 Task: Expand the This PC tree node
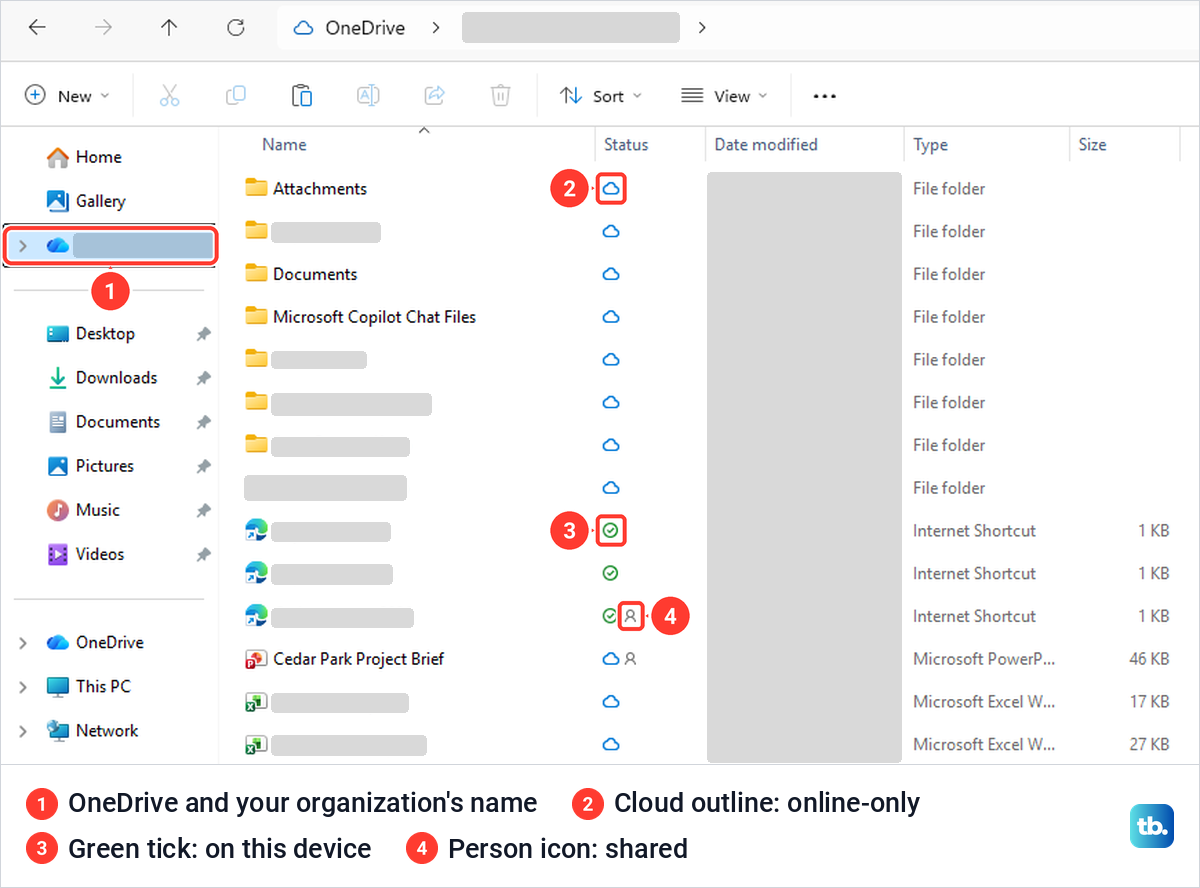(x=23, y=687)
